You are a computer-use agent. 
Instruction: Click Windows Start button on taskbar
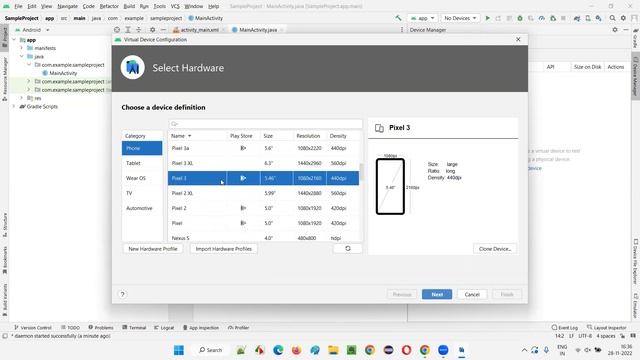pyautogui.click(x=179, y=350)
